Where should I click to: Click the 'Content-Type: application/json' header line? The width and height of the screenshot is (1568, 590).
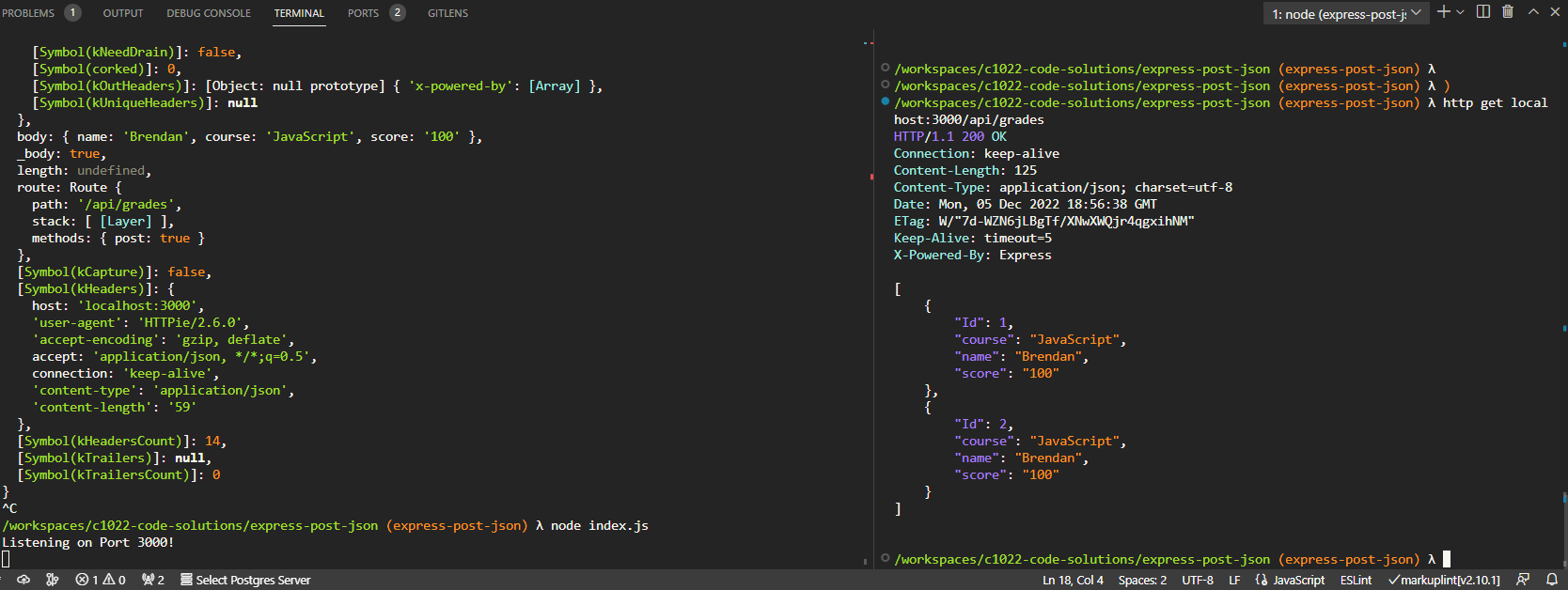click(1062, 187)
